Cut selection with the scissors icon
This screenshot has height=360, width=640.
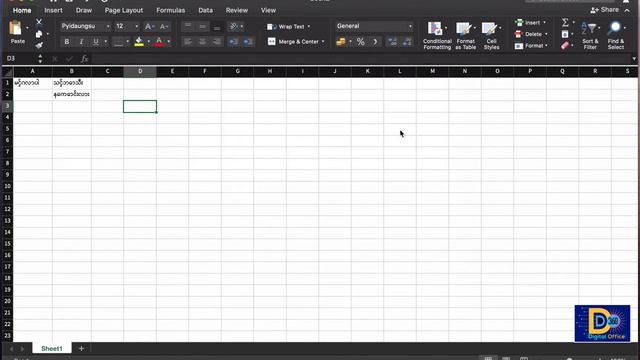[39, 22]
